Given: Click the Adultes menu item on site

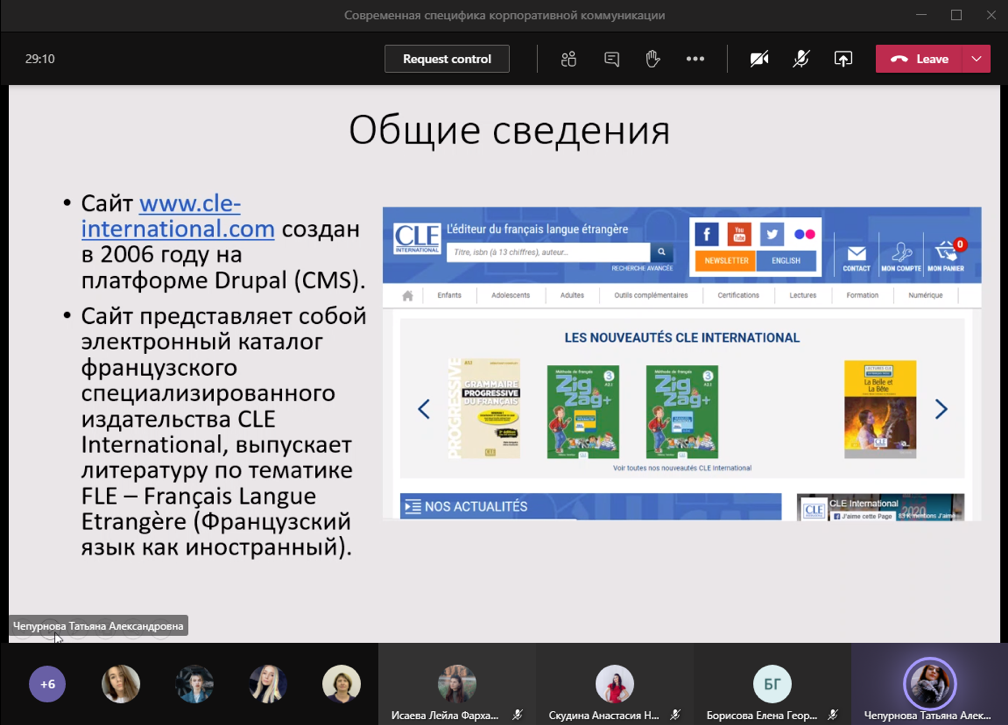Looking at the screenshot, I should 572,295.
